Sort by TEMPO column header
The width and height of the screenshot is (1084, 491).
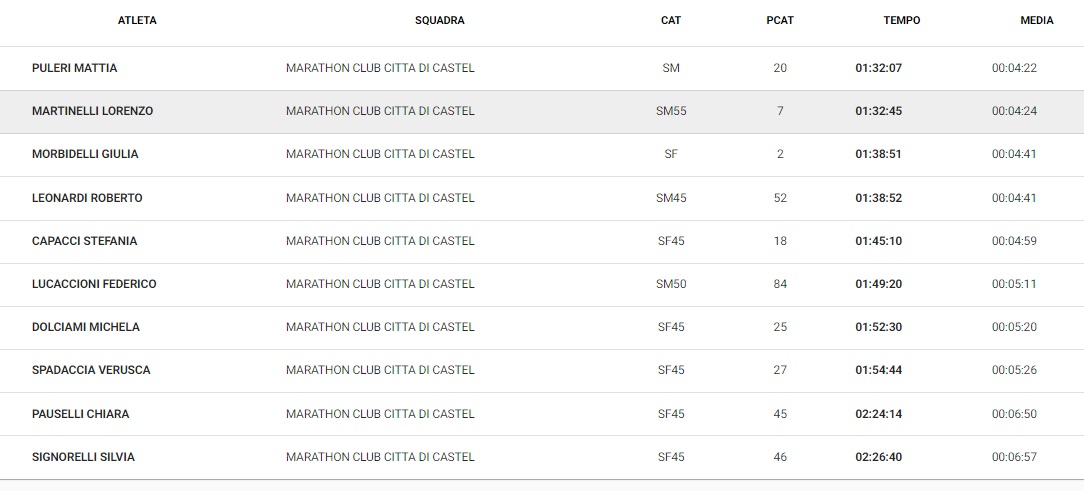coord(901,21)
